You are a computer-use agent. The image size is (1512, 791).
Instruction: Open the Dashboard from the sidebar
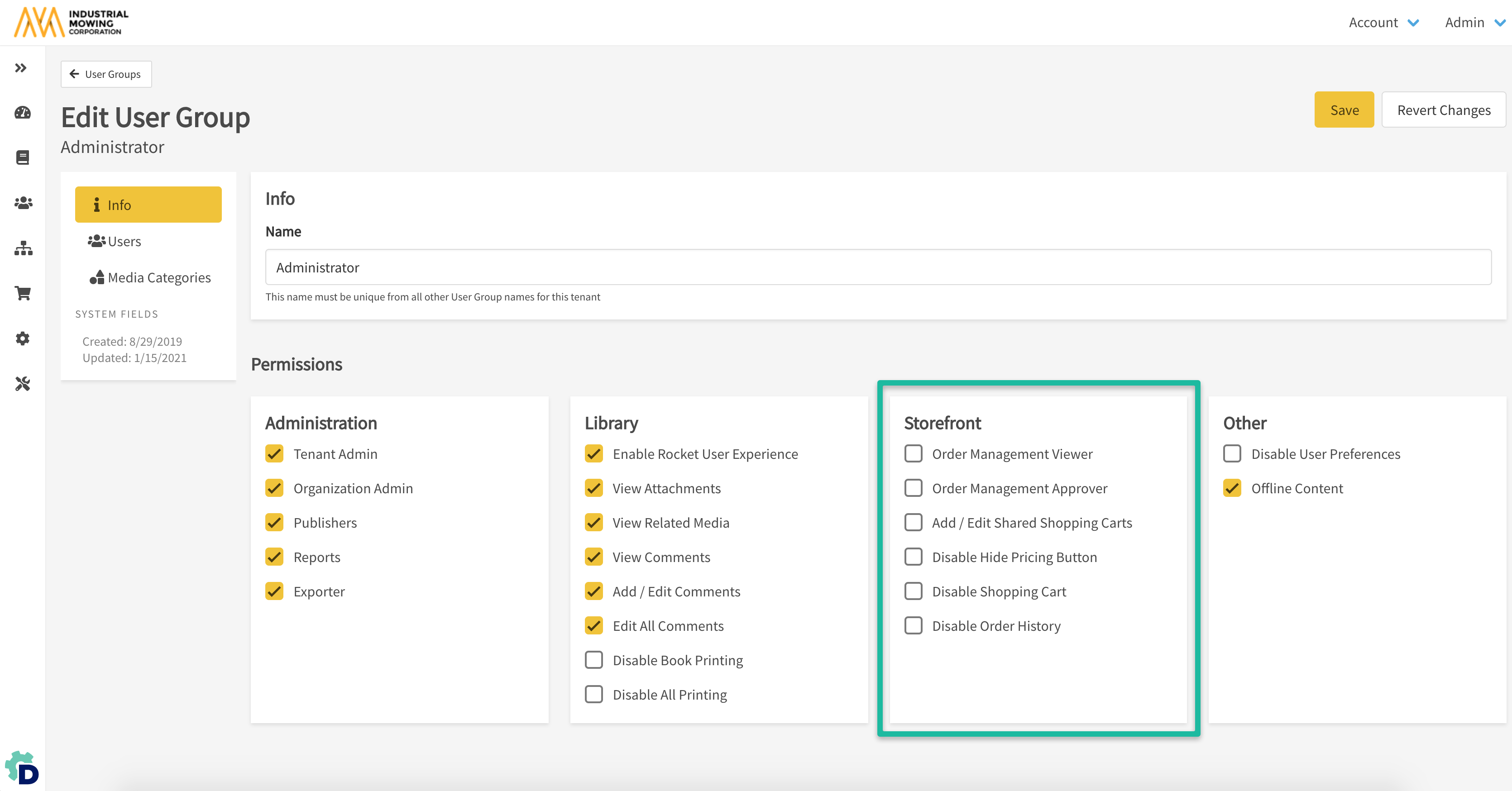click(x=22, y=113)
